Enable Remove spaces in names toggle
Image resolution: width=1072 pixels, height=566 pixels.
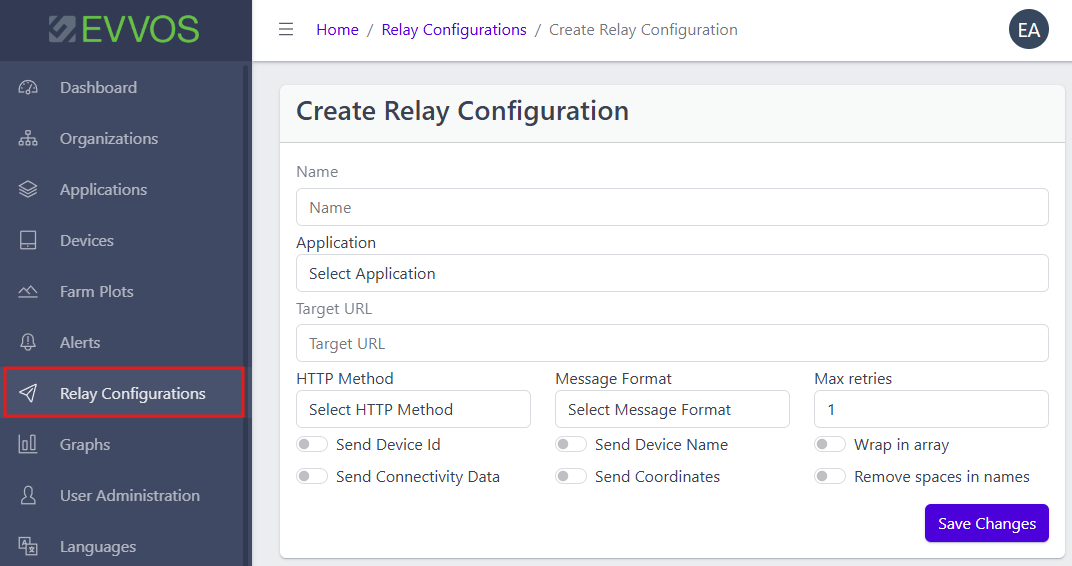click(x=830, y=477)
